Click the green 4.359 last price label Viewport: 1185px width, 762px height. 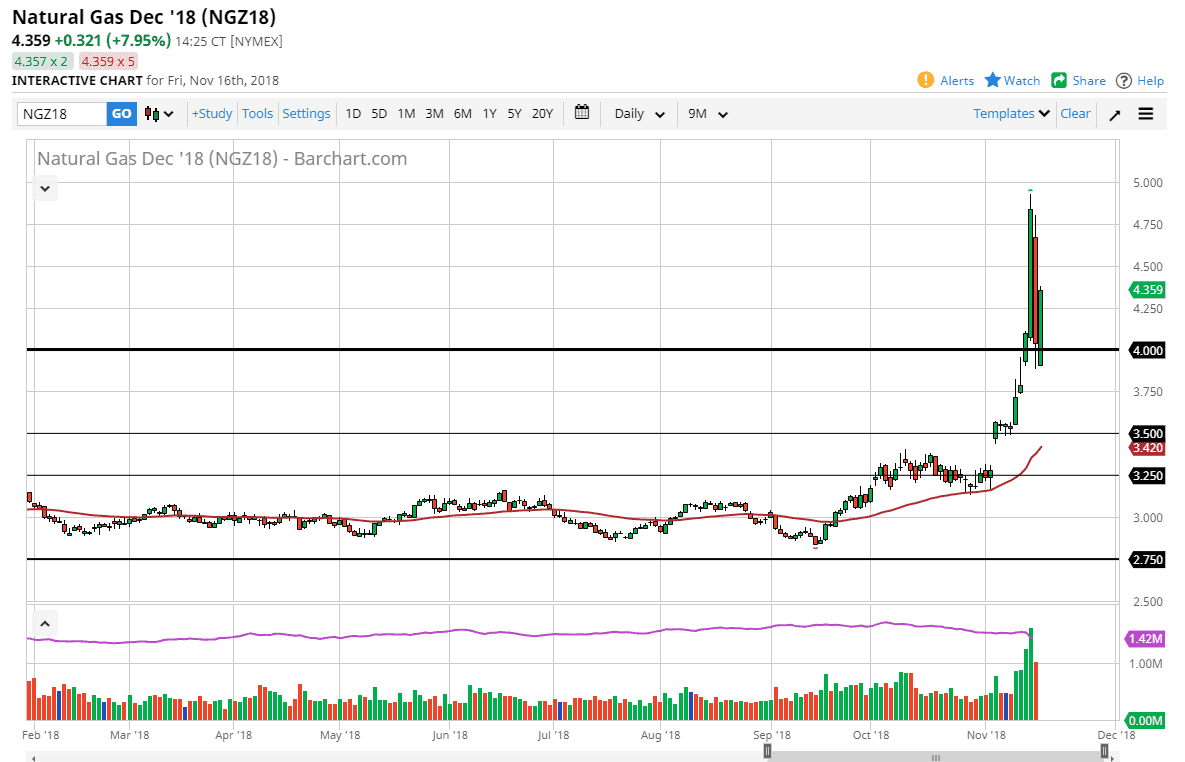pyautogui.click(x=1147, y=290)
